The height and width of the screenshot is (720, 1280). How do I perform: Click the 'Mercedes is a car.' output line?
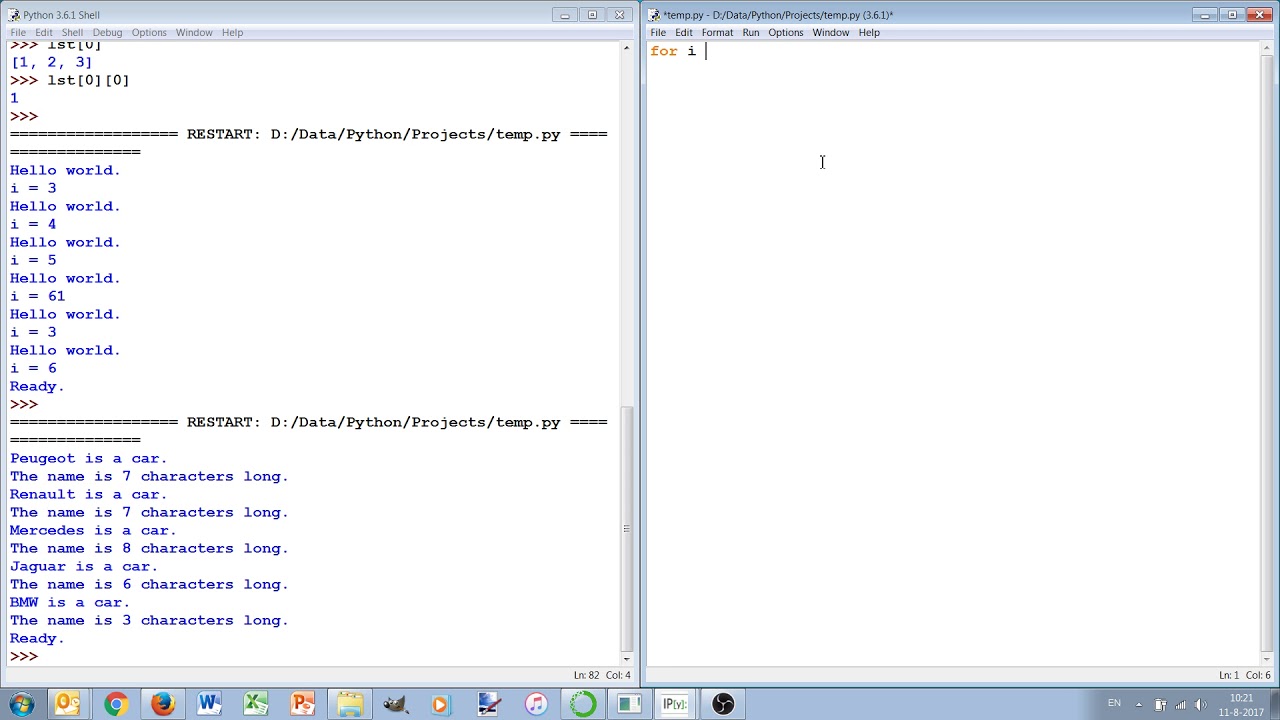[x=93, y=530]
